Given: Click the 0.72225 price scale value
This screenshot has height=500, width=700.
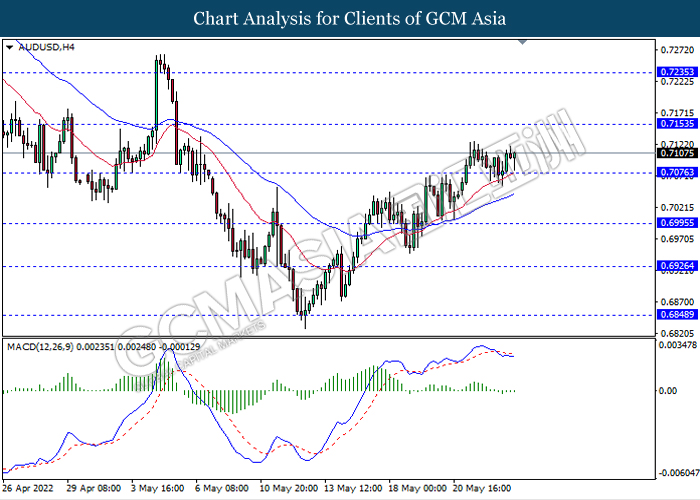Looking at the screenshot, I should (677, 82).
